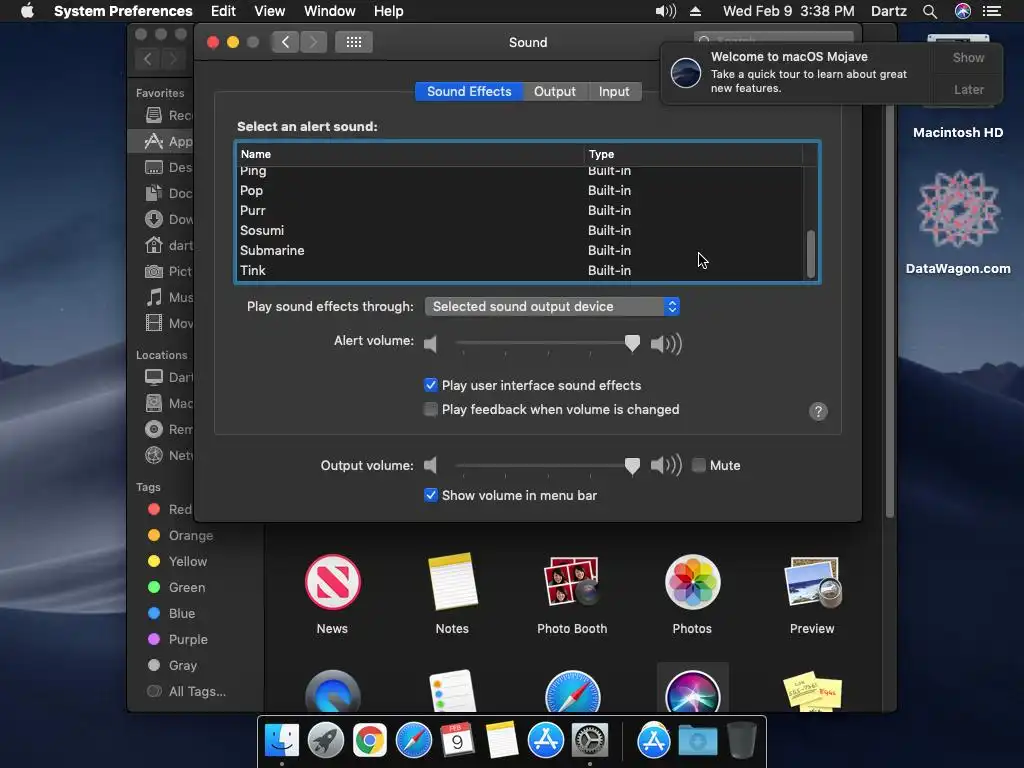Open the Window menu
The width and height of the screenshot is (1024, 768).
click(x=330, y=11)
